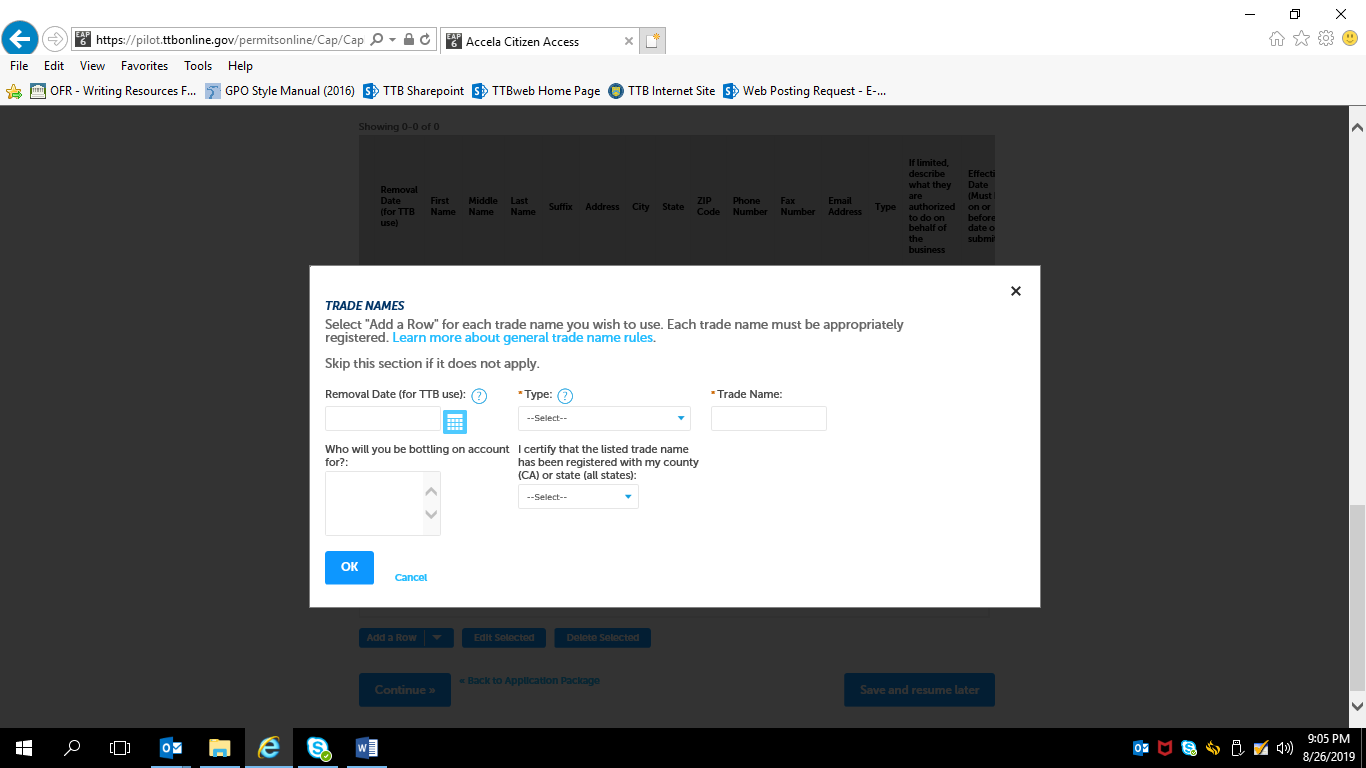
Task: Click the Delete Selected button
Action: 603,638
